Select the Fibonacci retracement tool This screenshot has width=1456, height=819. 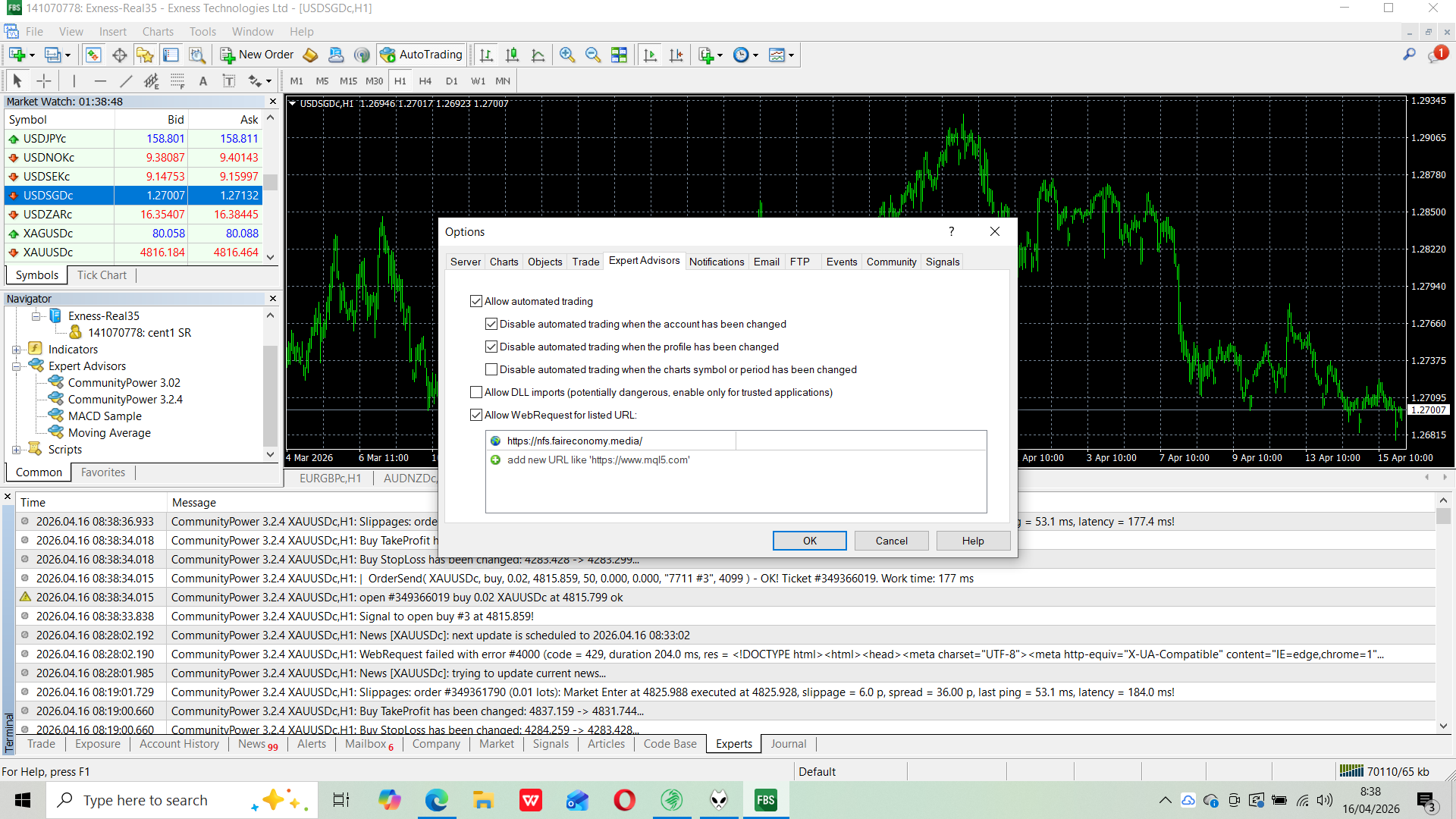[x=177, y=80]
